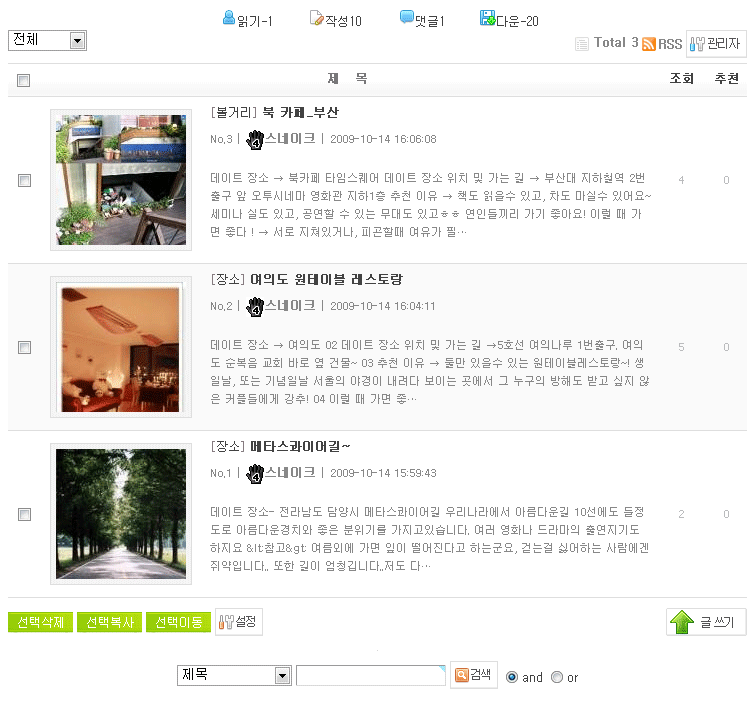Click author icon of 북 카페_부산 post
The image size is (754, 708).
[x=254, y=139]
